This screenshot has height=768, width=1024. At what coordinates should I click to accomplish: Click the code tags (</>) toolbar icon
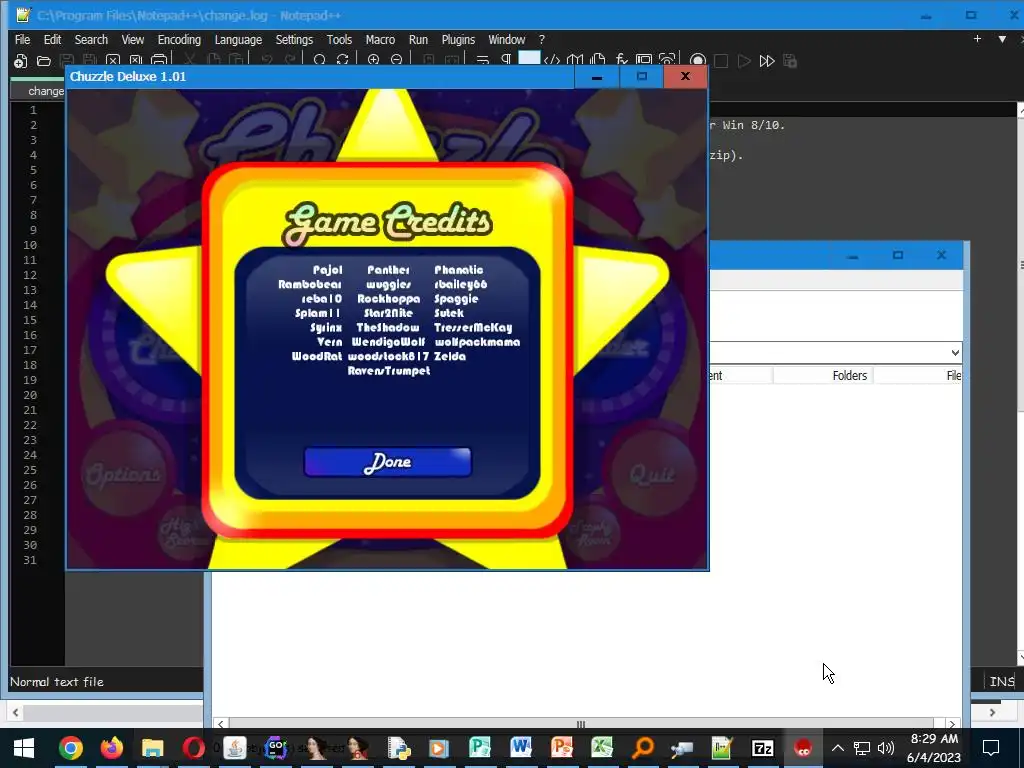click(552, 61)
